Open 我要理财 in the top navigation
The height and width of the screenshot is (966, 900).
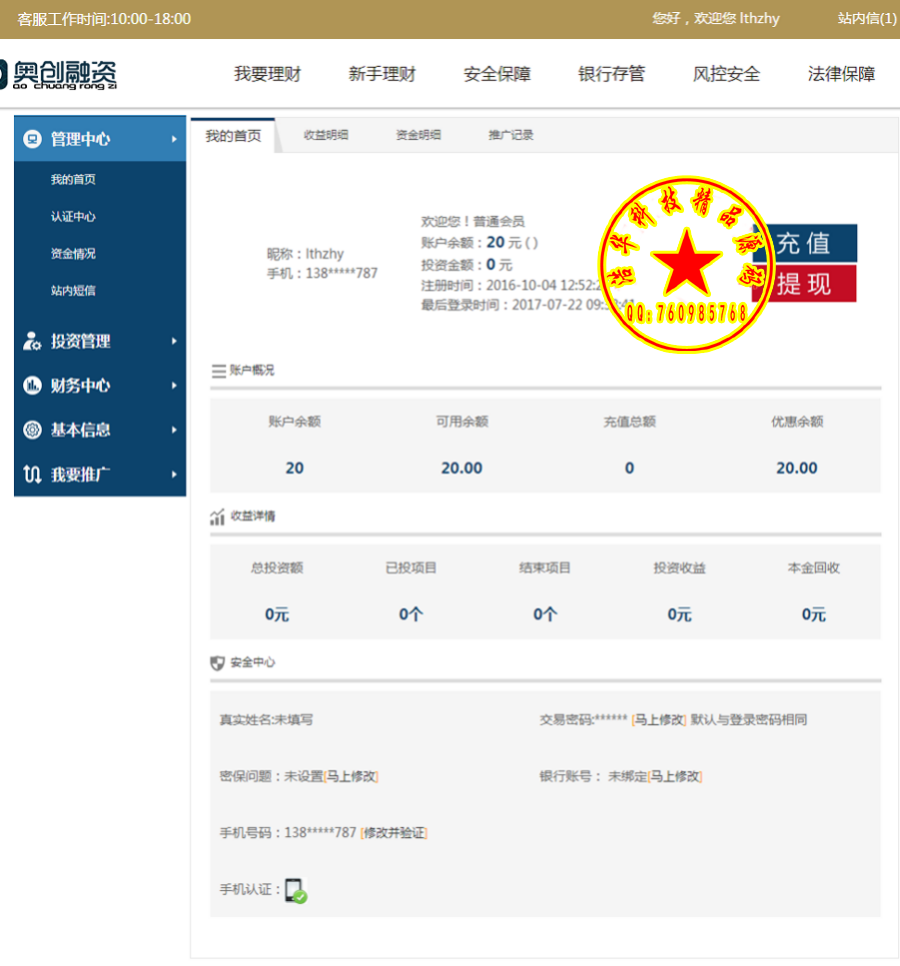tap(267, 74)
